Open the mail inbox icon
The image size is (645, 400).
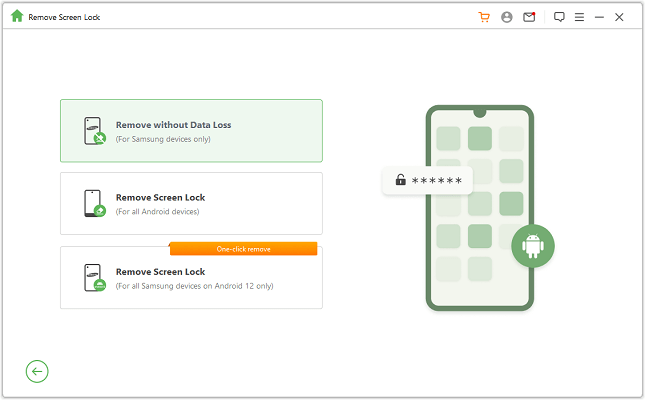pyautogui.click(x=529, y=17)
